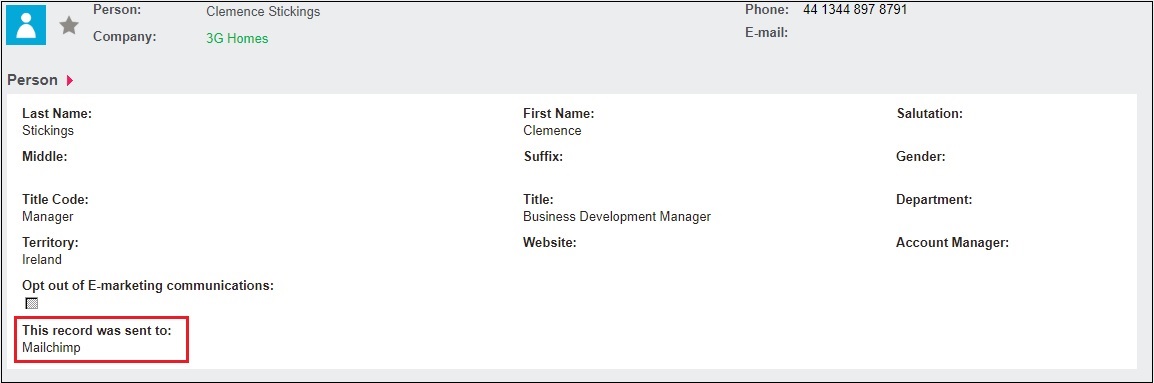Click the phone number 44 1344 897 8791
Screen dimensions: 1154x383
click(x=855, y=10)
